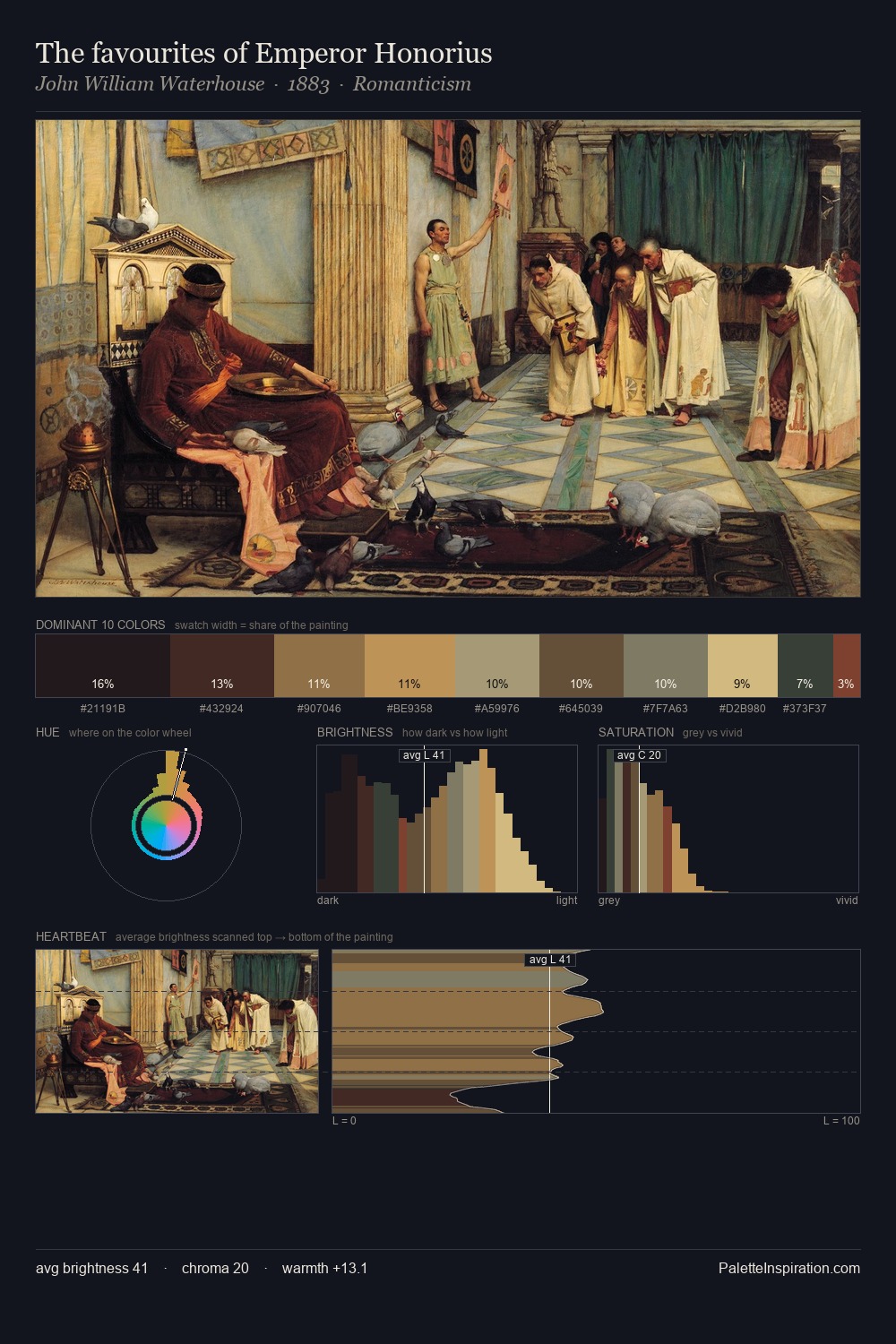Click the 'Romanticism' style label
This screenshot has height=1344, width=896.
click(412, 84)
